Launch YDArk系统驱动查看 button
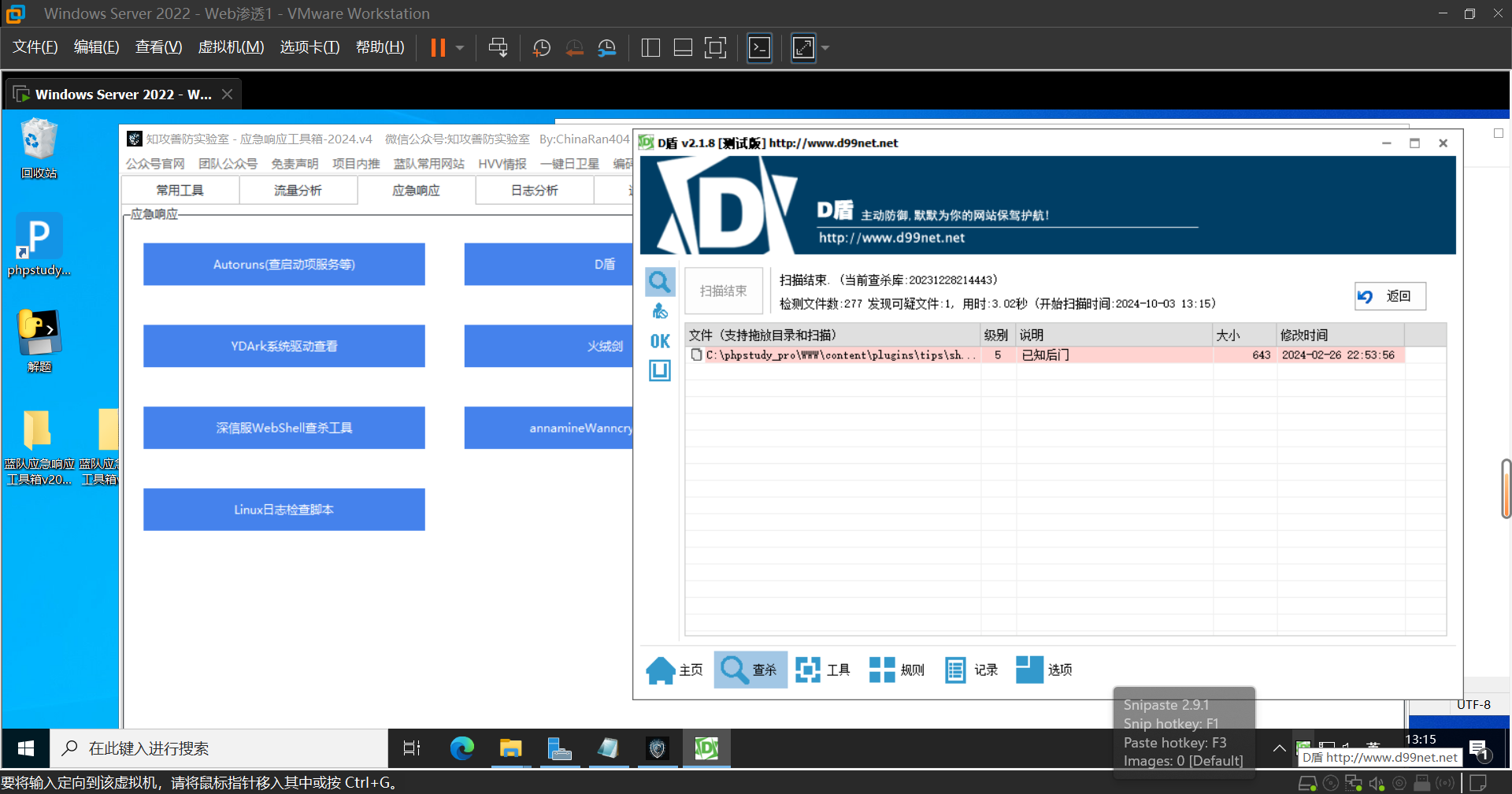The height and width of the screenshot is (794, 1512). click(284, 347)
